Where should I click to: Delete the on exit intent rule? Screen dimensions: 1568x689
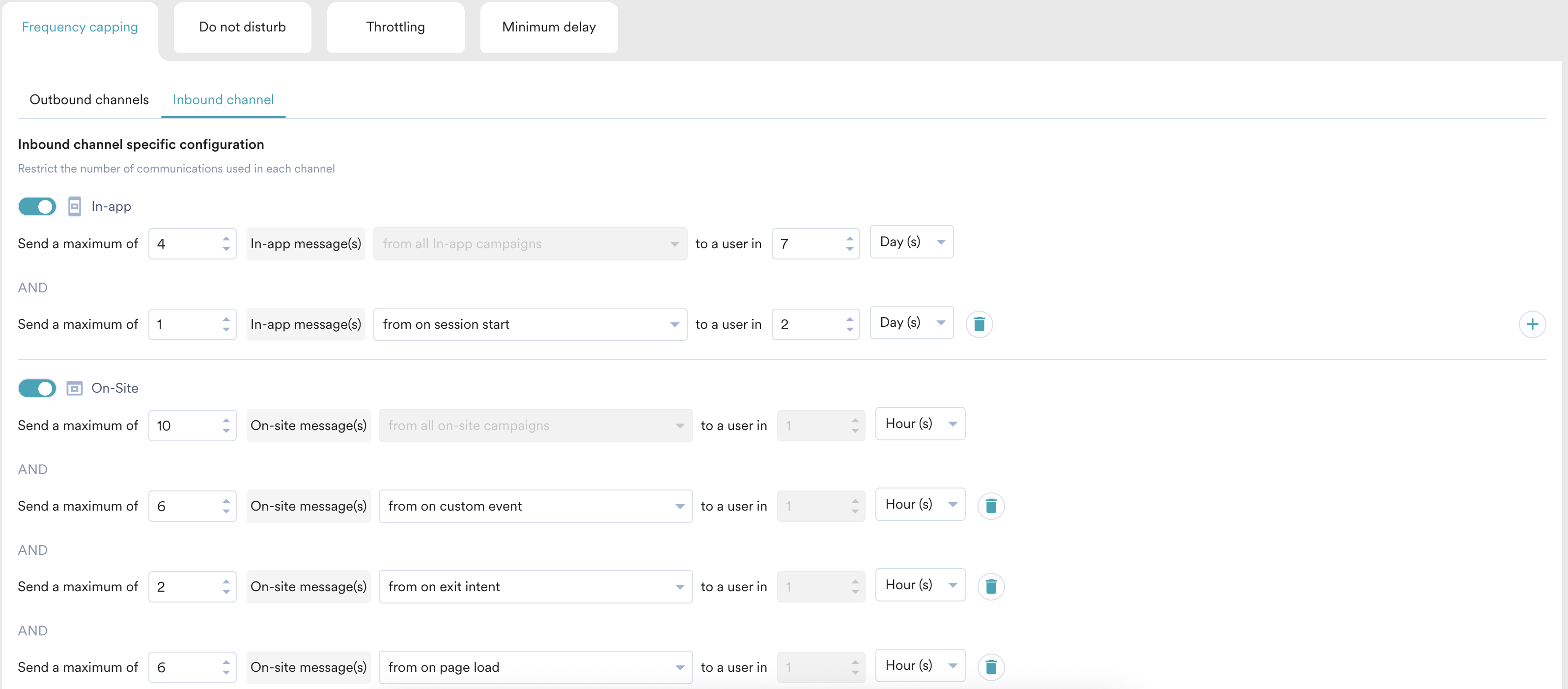click(990, 586)
